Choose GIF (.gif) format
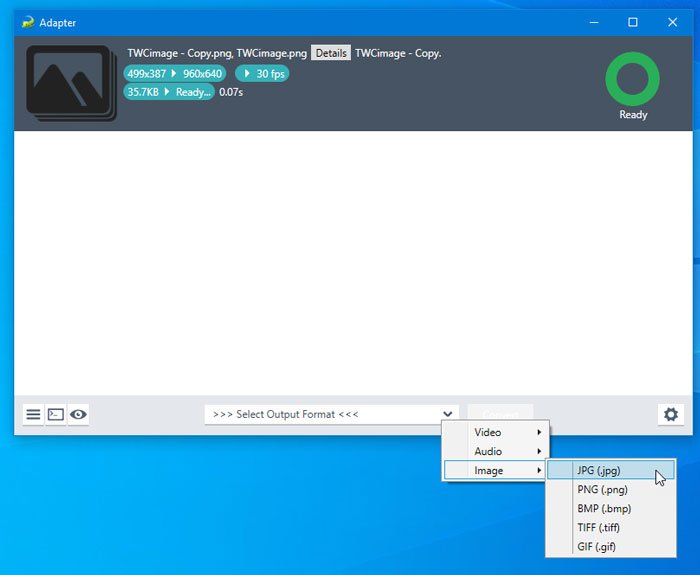Screen dimensions: 700x575 click(x=611, y=546)
